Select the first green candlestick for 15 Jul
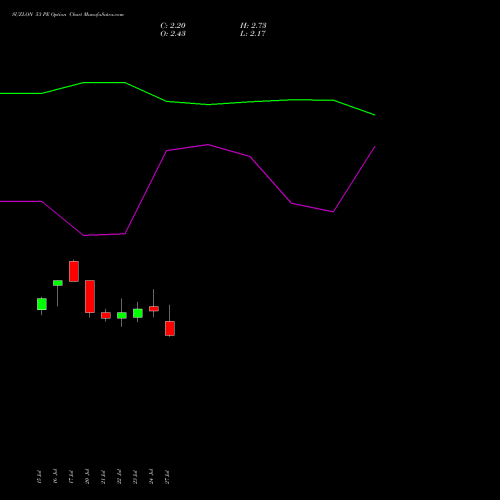Viewport: 500px width, 500px height. 42,304
